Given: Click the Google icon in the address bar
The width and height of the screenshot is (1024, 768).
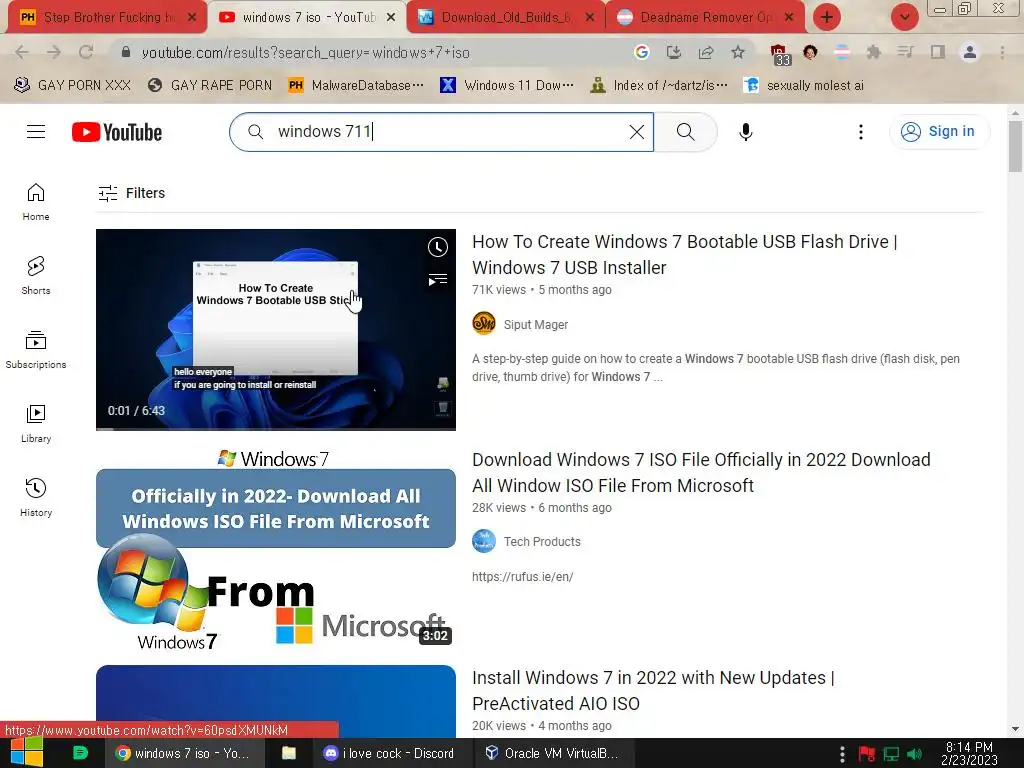Looking at the screenshot, I should (641, 52).
